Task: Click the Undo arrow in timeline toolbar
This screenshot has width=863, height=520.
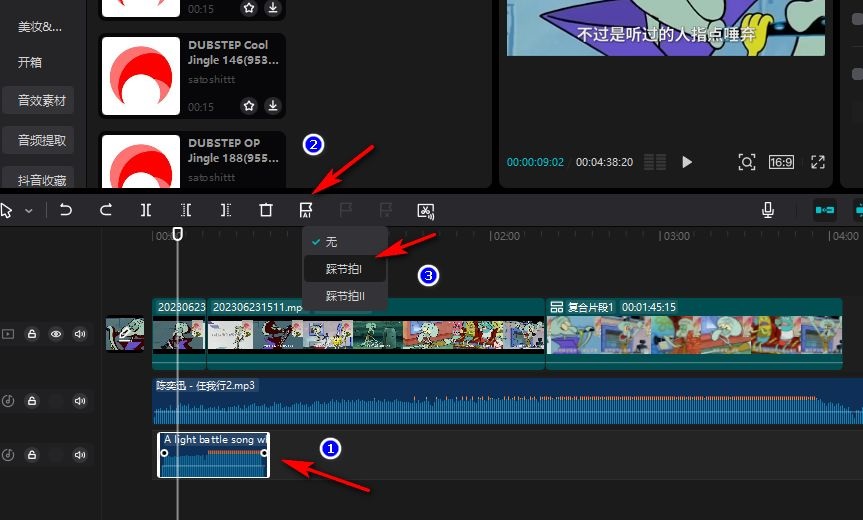Action: pos(66,210)
